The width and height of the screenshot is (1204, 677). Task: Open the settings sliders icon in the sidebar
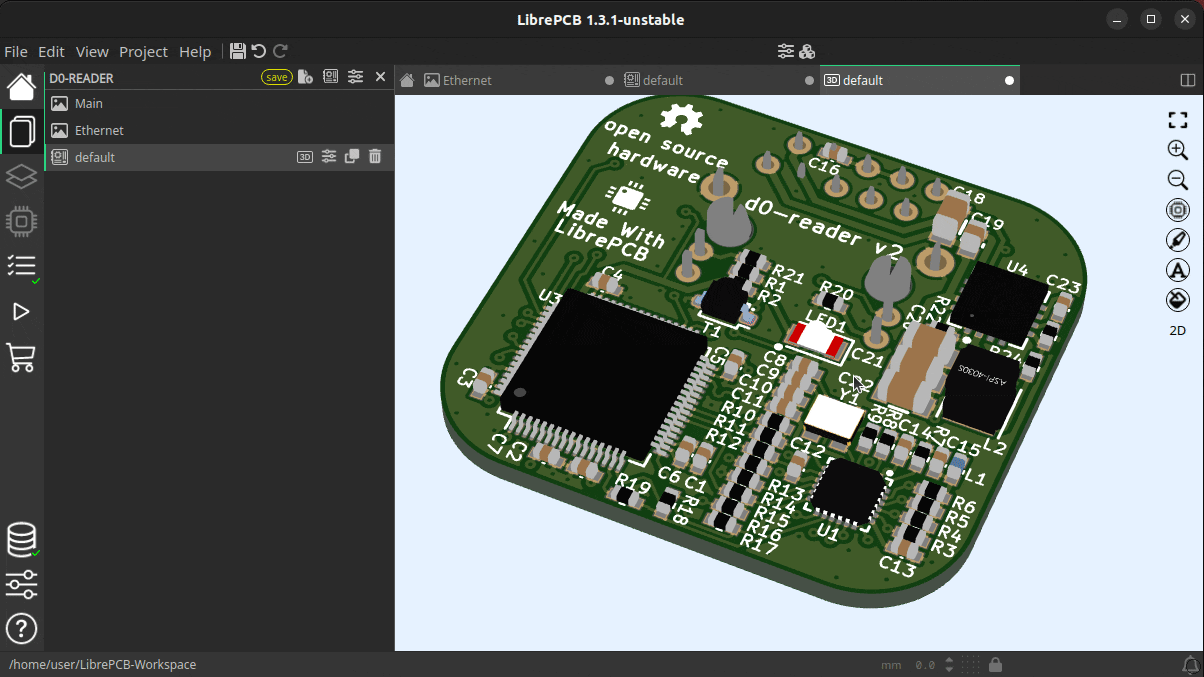22,584
